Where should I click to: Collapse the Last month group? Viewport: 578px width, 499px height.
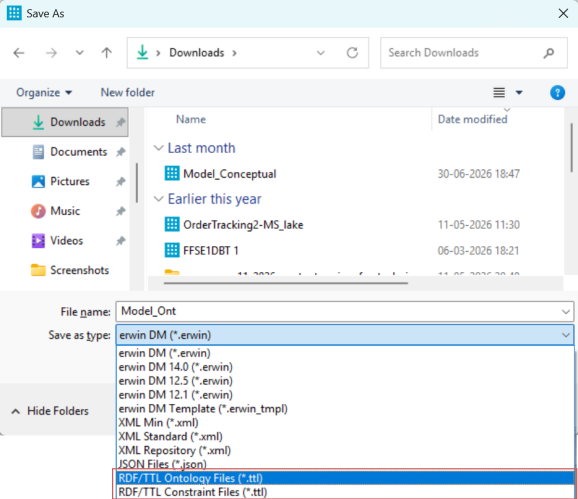pyautogui.click(x=159, y=148)
